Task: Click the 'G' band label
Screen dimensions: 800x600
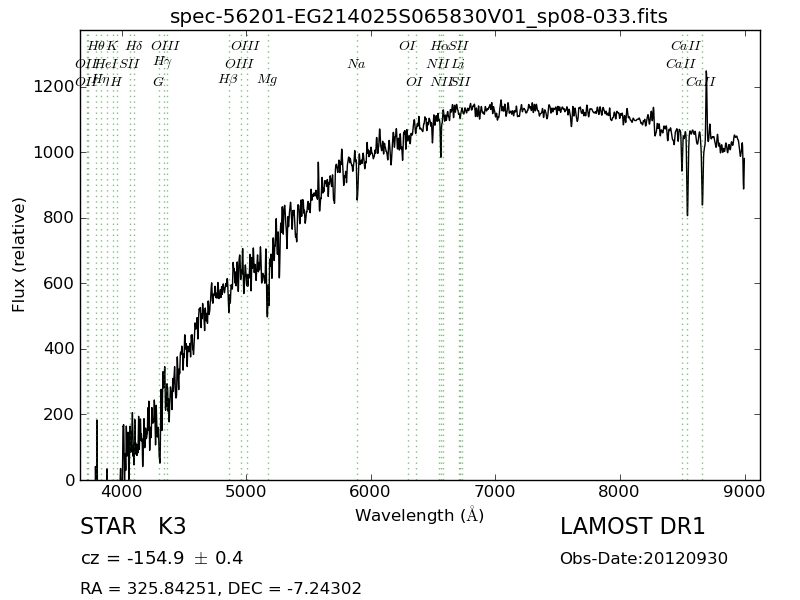Action: tap(159, 82)
